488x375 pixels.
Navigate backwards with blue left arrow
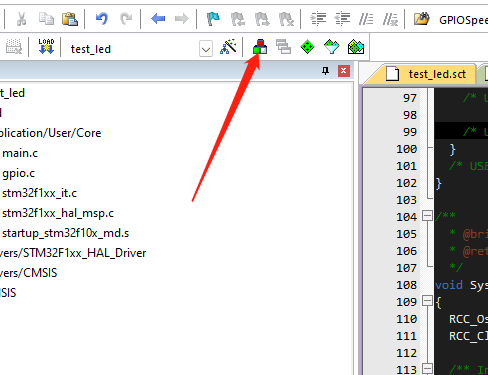158,19
